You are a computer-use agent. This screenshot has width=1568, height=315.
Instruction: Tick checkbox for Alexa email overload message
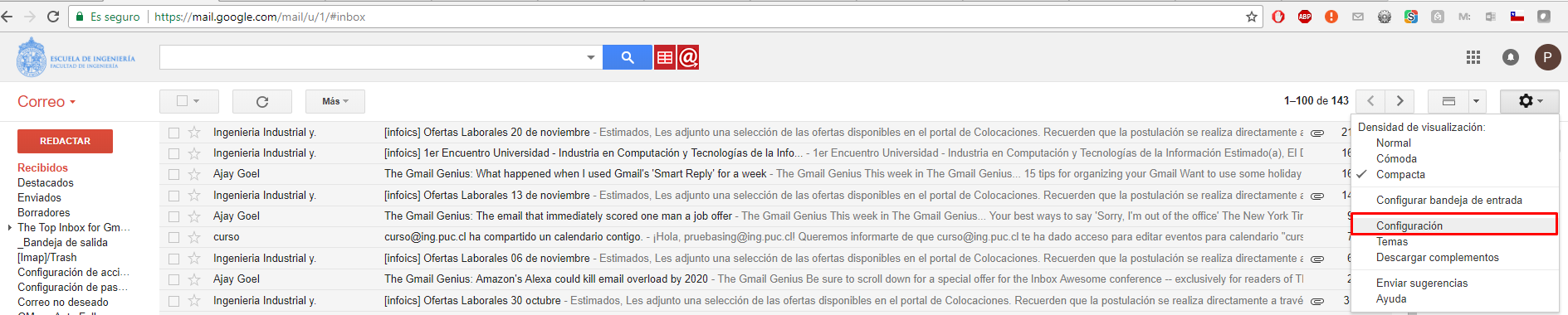coord(173,279)
